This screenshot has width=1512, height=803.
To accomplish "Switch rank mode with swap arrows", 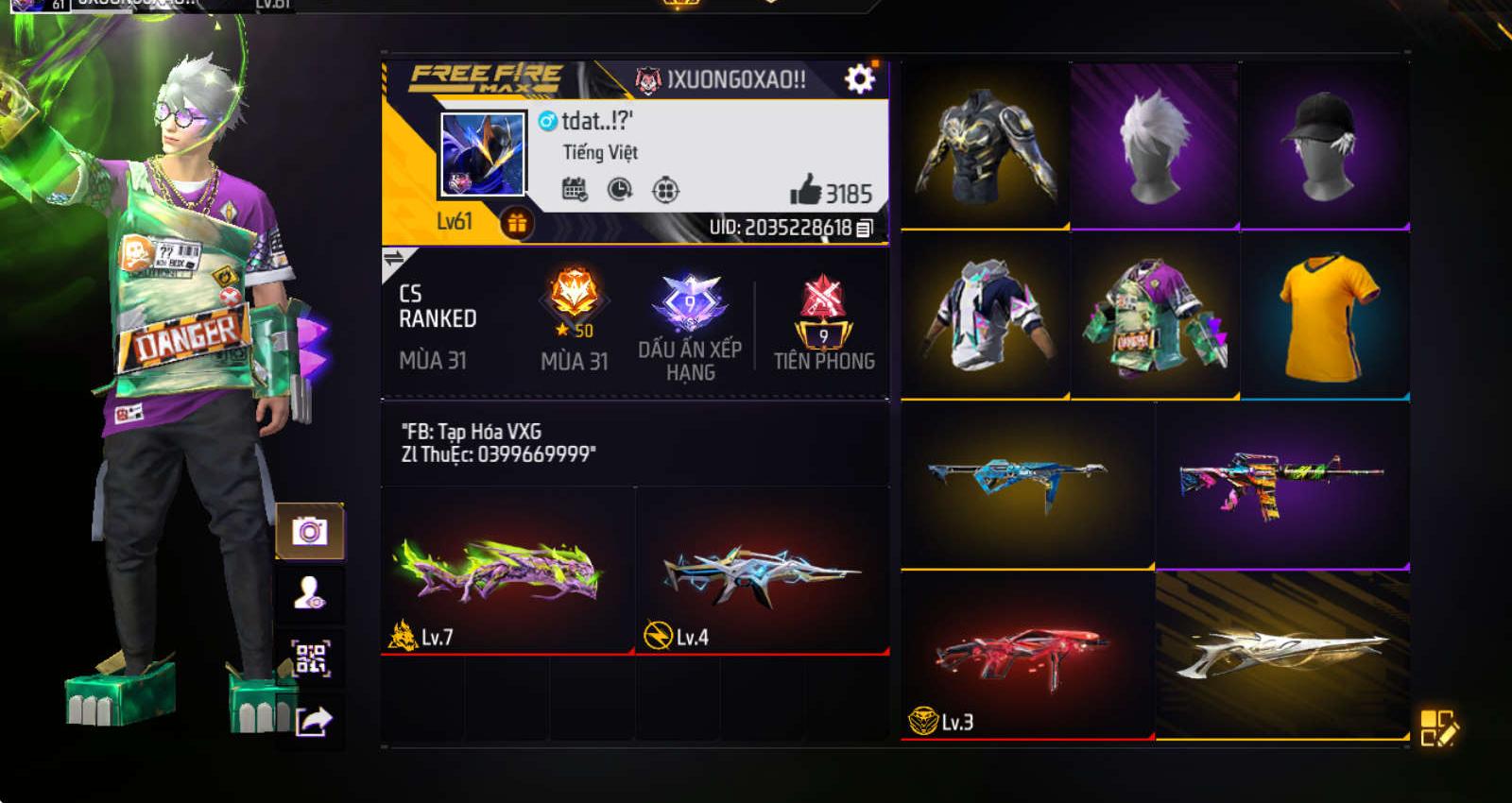I will click(394, 258).
